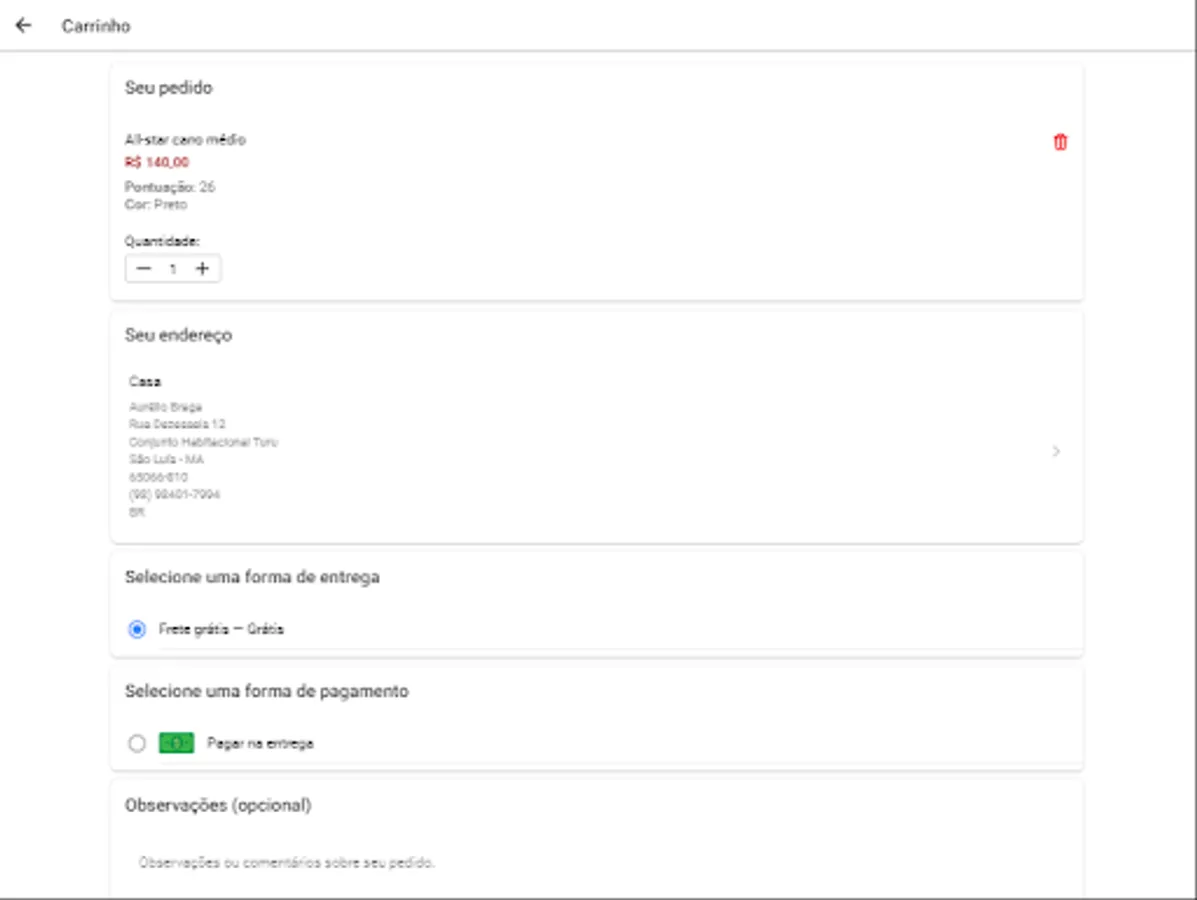Go back using the arrow icon

23,26
